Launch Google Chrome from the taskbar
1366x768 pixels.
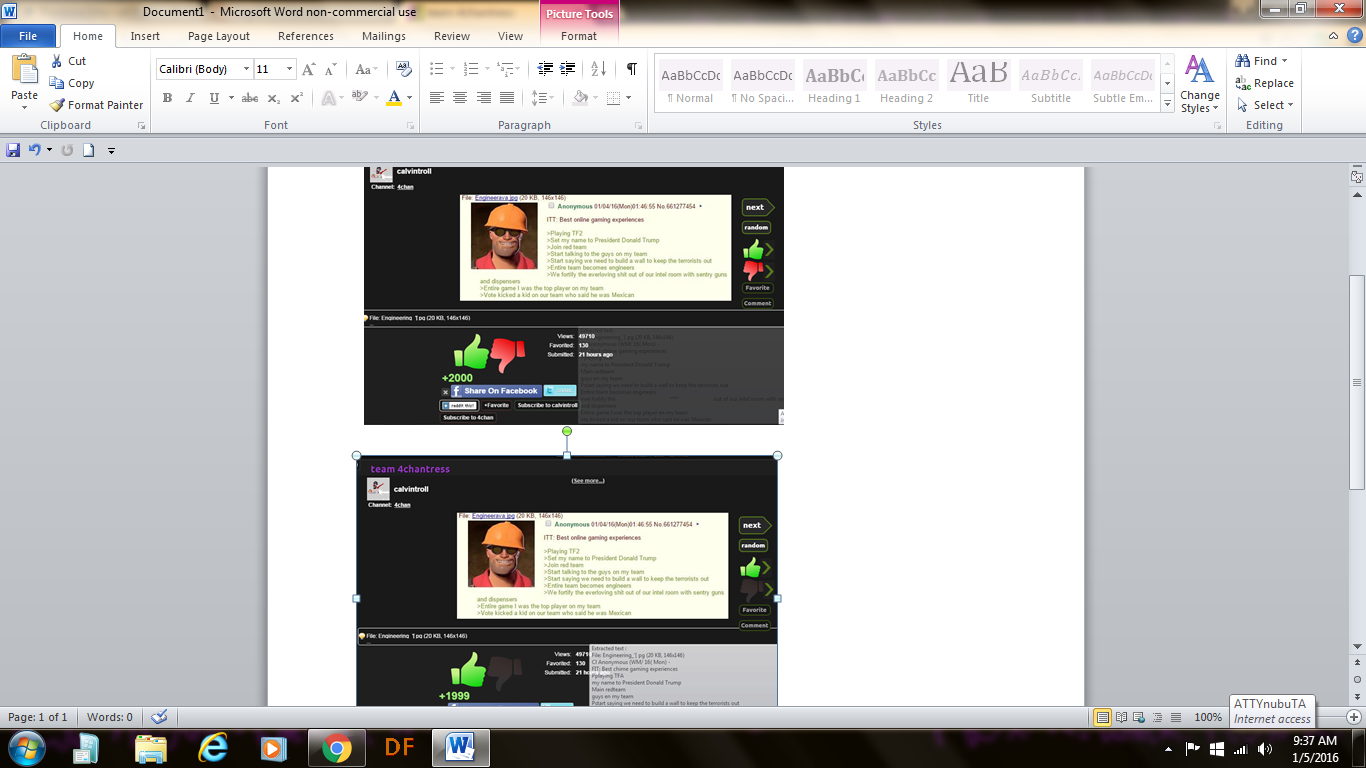tap(336, 748)
